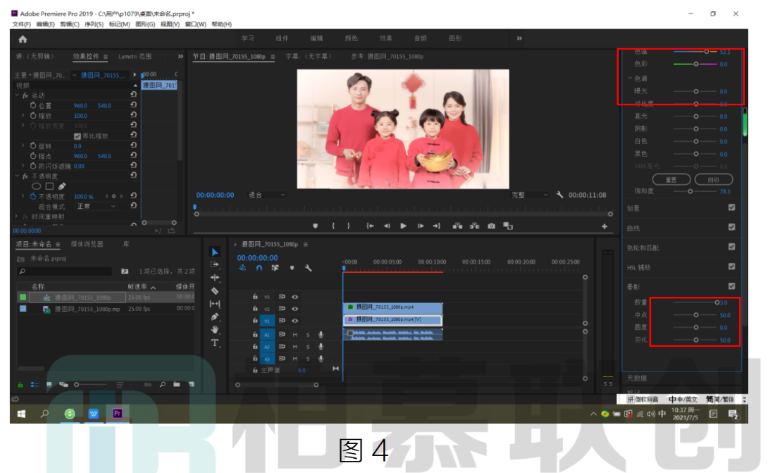Toggle uniform scale checkbox
Screen dimensions: 768x473
(77, 136)
